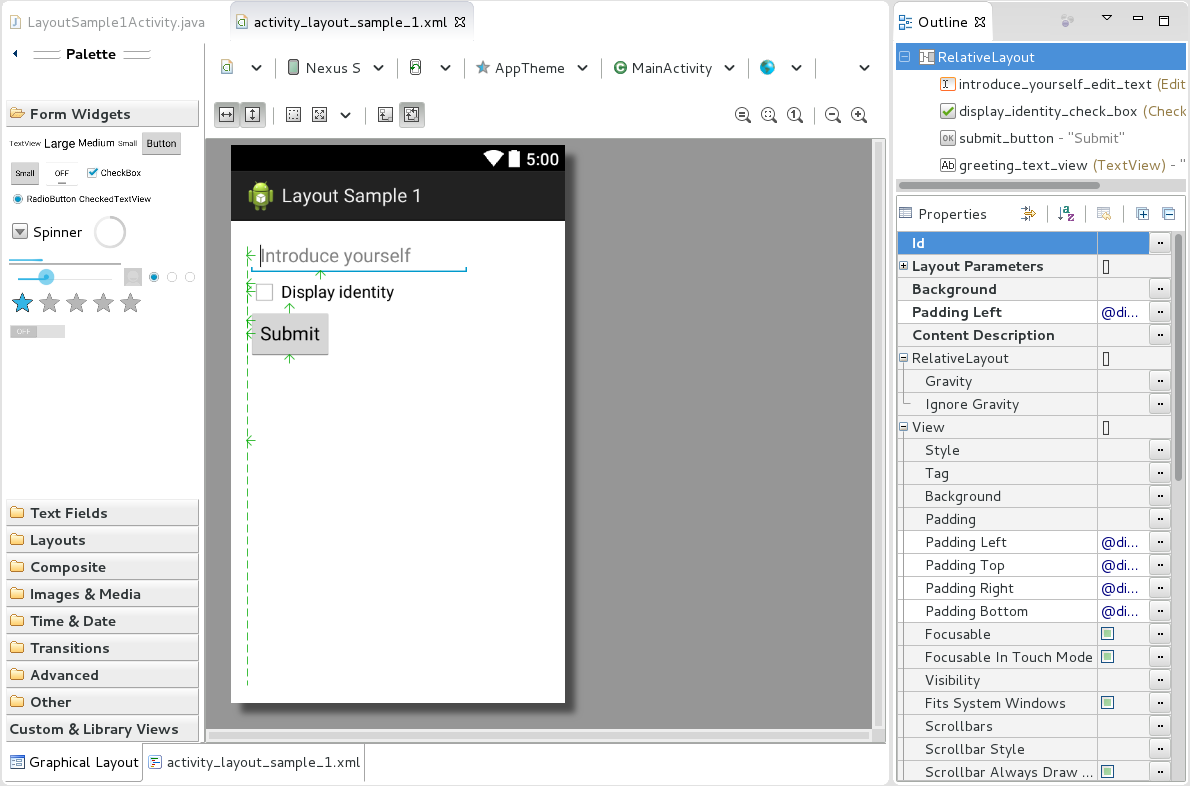
Task: Click the zoom in magnifier icon
Action: click(859, 115)
